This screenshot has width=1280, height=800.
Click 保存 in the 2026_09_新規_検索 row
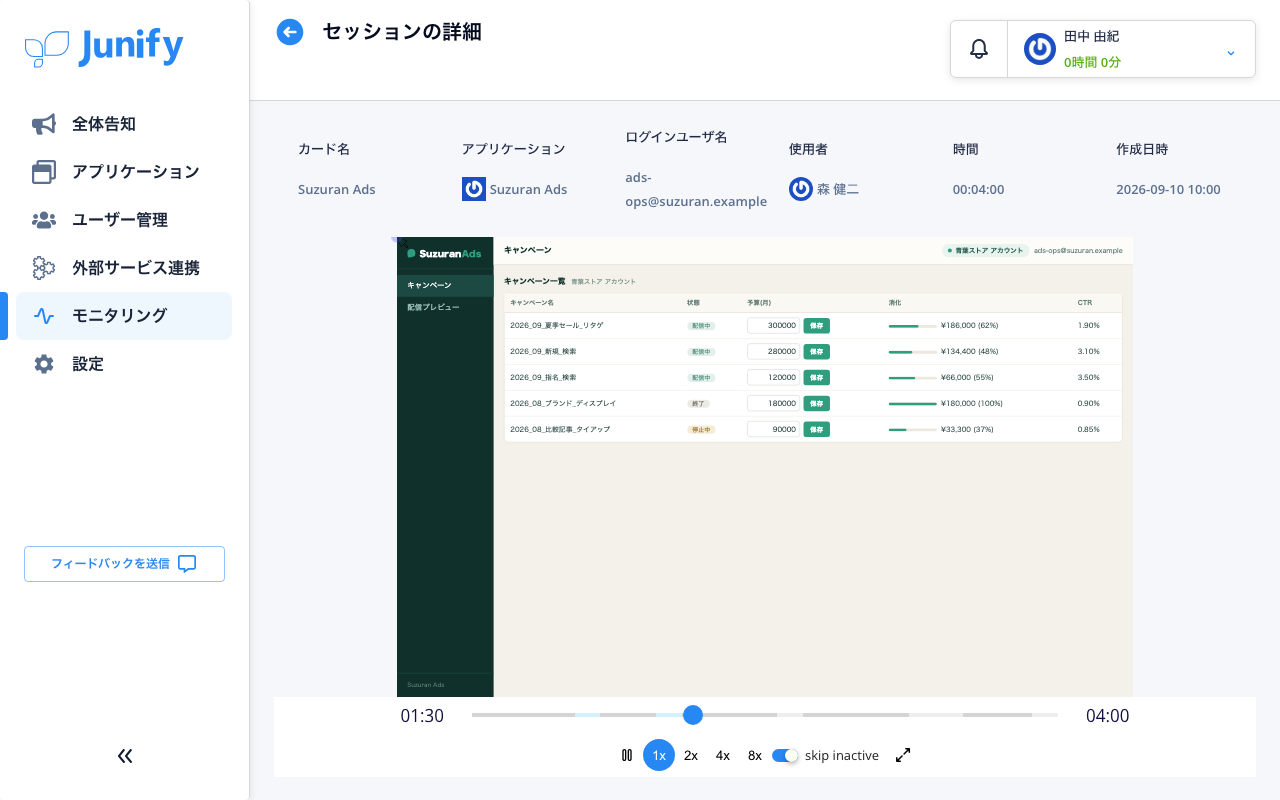coord(816,351)
